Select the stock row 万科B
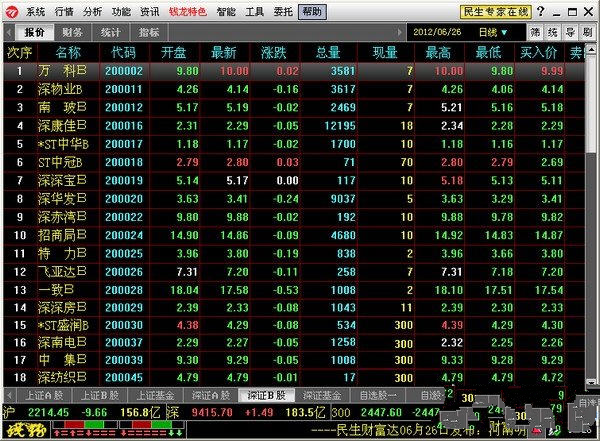The height and width of the screenshot is (441, 600). pyautogui.click(x=294, y=71)
